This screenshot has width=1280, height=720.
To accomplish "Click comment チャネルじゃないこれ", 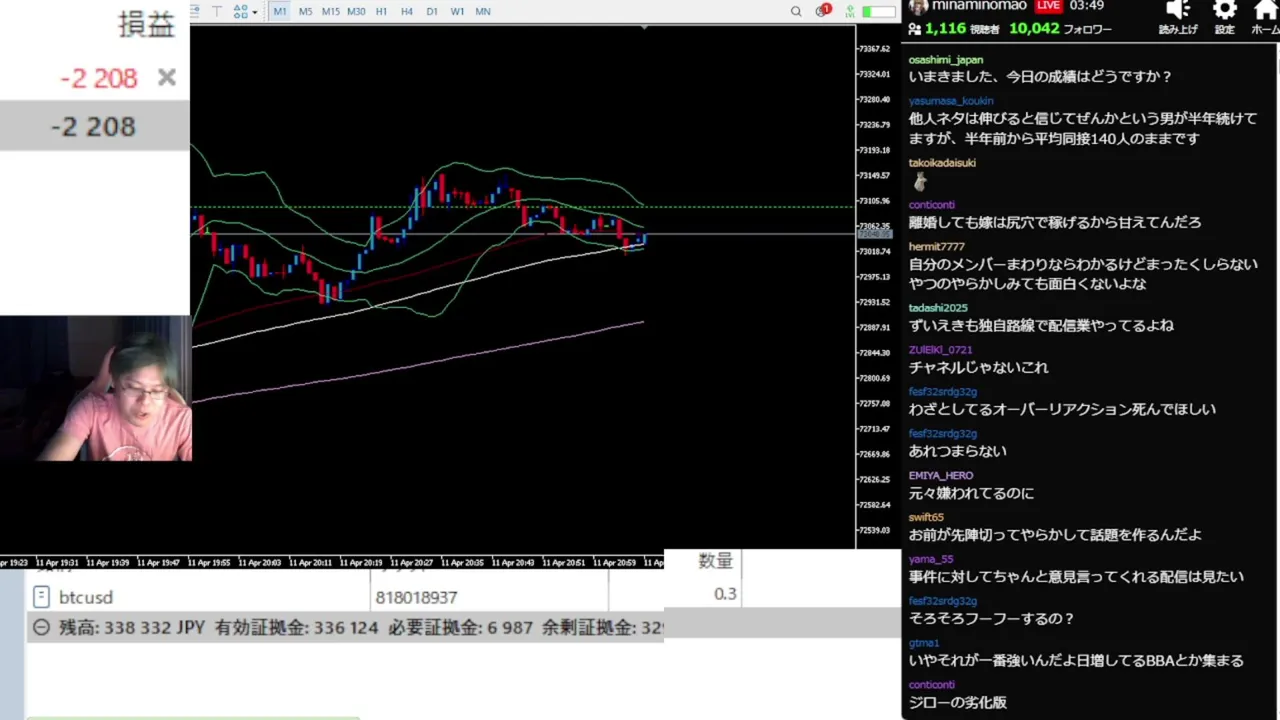I will (x=978, y=367).
